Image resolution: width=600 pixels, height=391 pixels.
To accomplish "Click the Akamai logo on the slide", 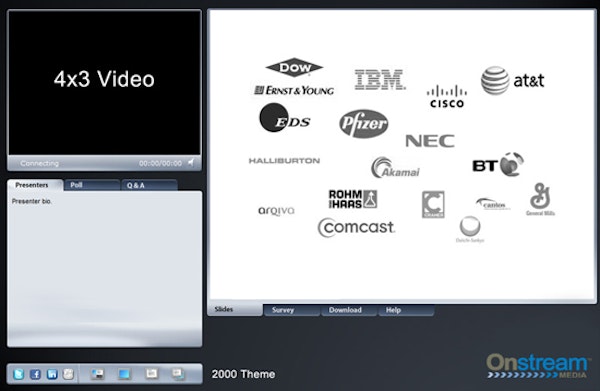I will [395, 168].
